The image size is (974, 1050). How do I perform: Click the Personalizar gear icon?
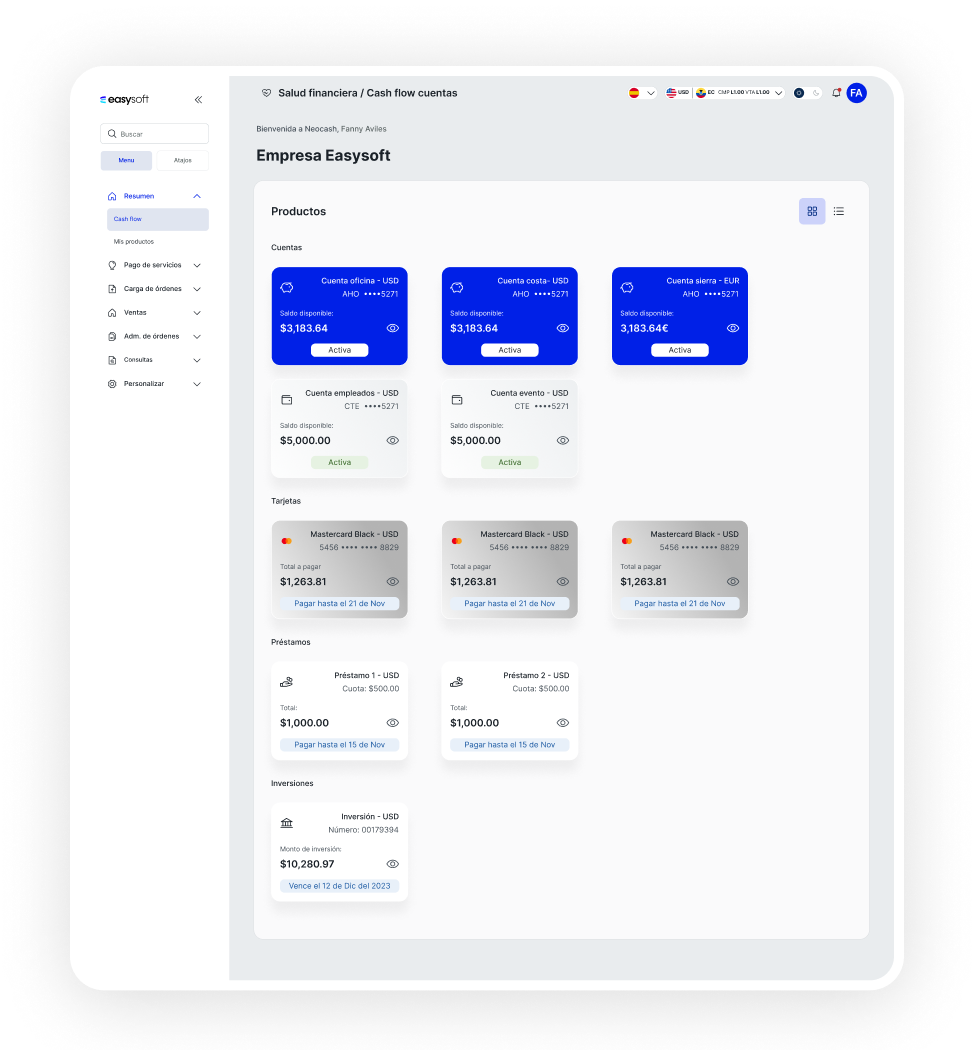tap(112, 384)
